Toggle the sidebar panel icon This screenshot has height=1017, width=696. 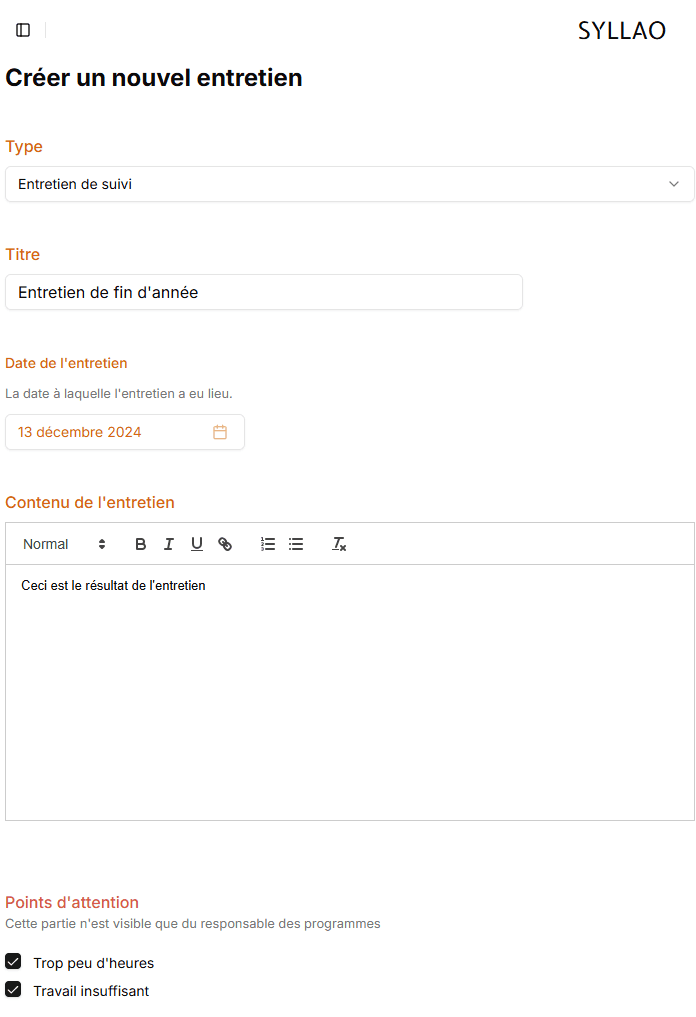click(23, 30)
